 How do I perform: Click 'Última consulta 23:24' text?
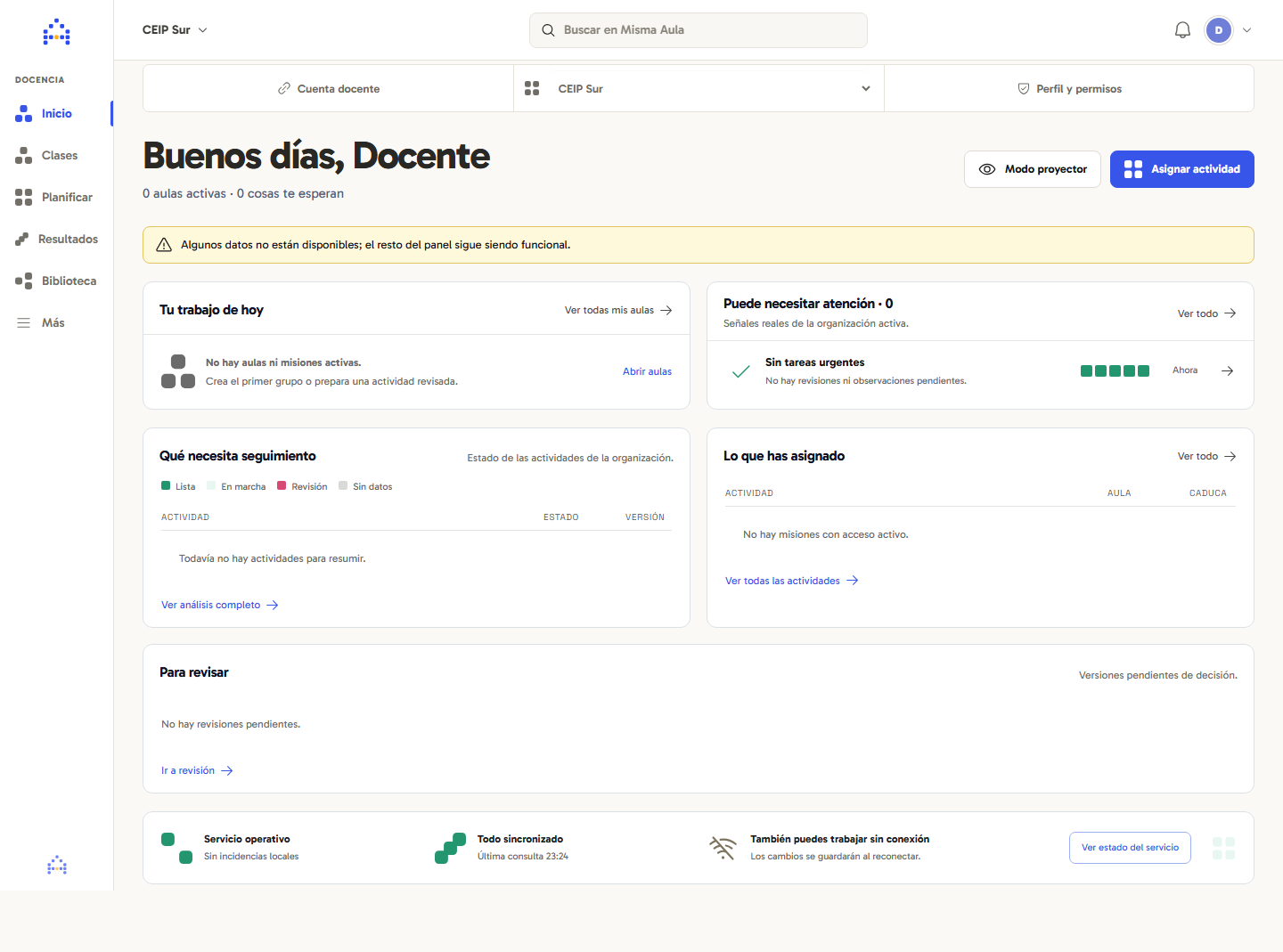pos(523,857)
